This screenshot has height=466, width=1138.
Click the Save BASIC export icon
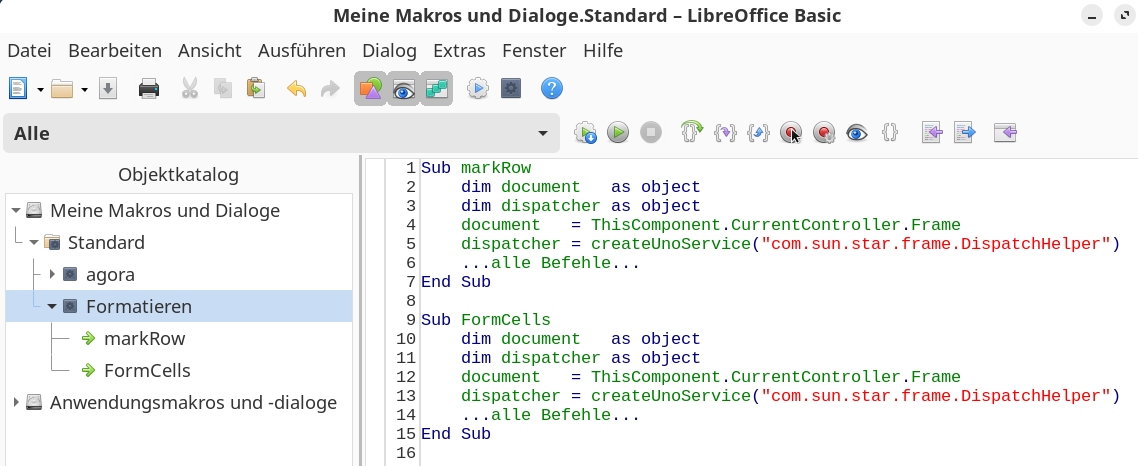pos(965,133)
